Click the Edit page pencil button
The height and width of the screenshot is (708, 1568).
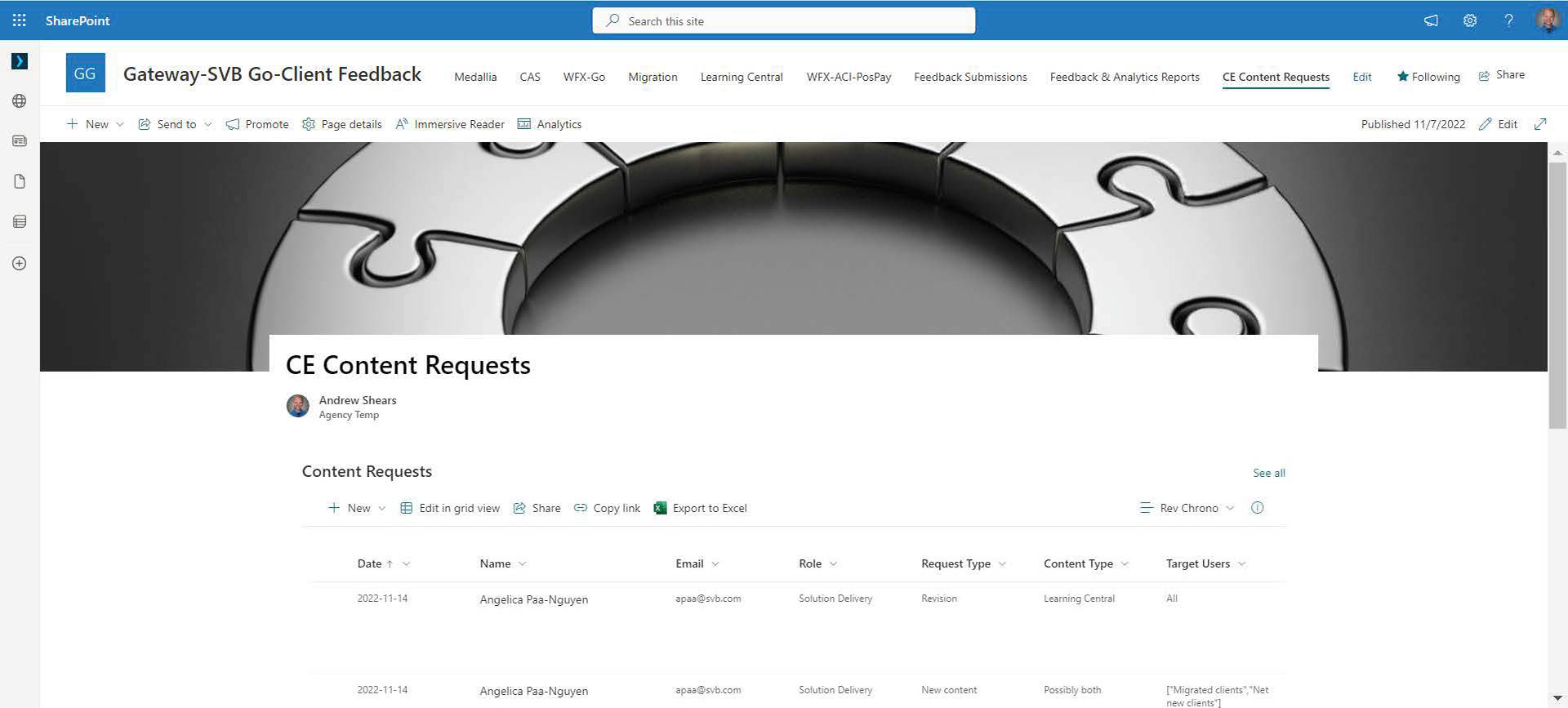pos(1499,124)
